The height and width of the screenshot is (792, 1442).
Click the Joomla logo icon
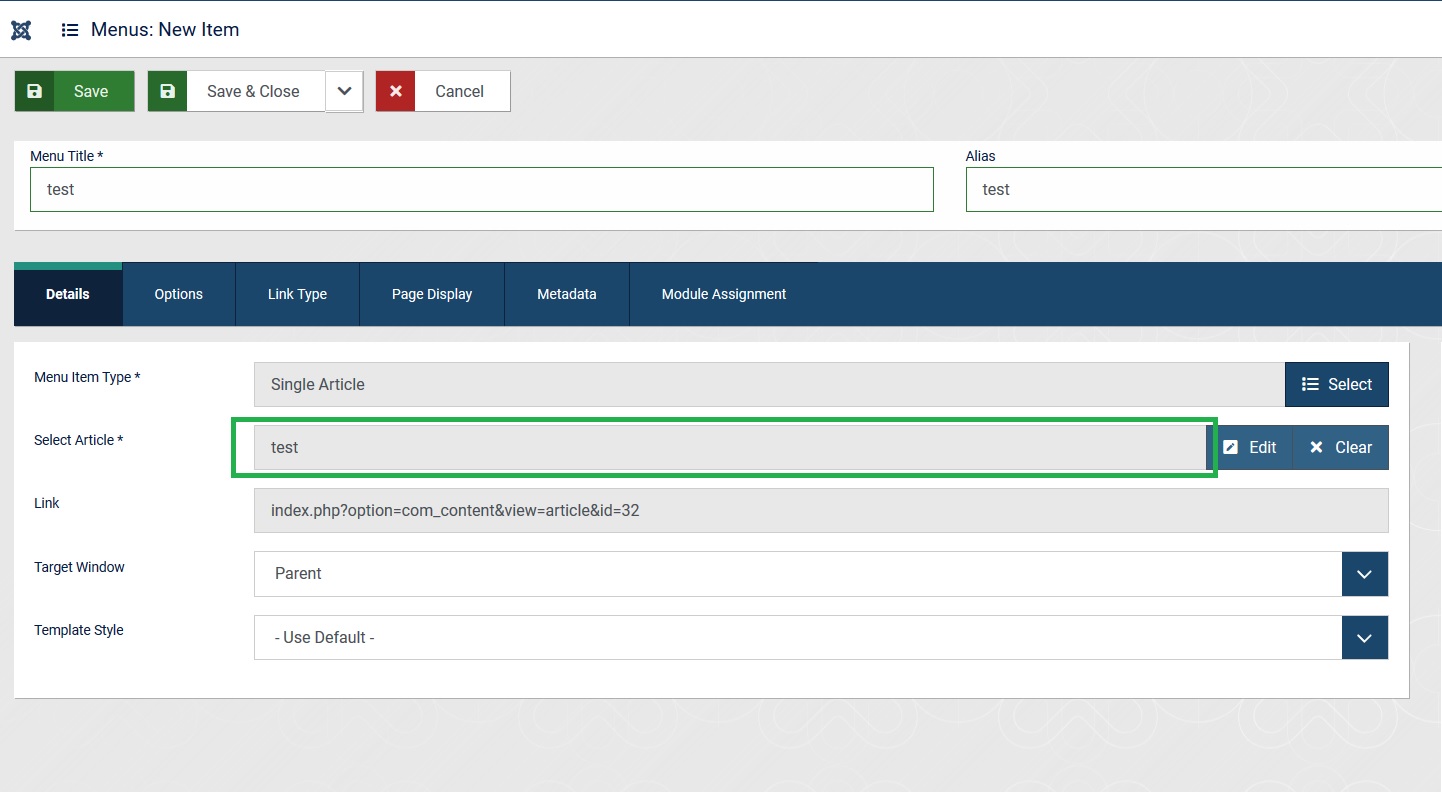point(21,30)
